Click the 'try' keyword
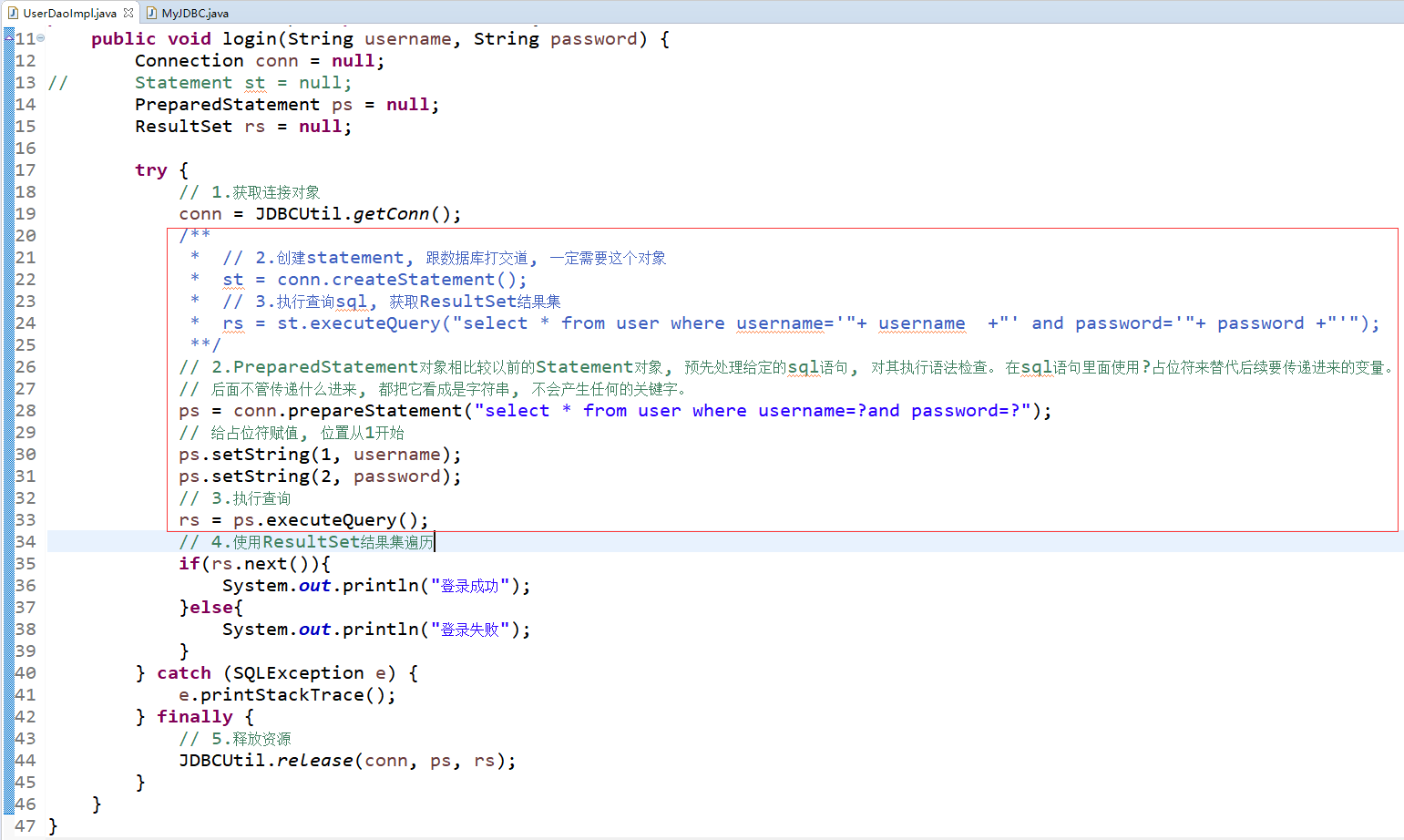 (151, 170)
